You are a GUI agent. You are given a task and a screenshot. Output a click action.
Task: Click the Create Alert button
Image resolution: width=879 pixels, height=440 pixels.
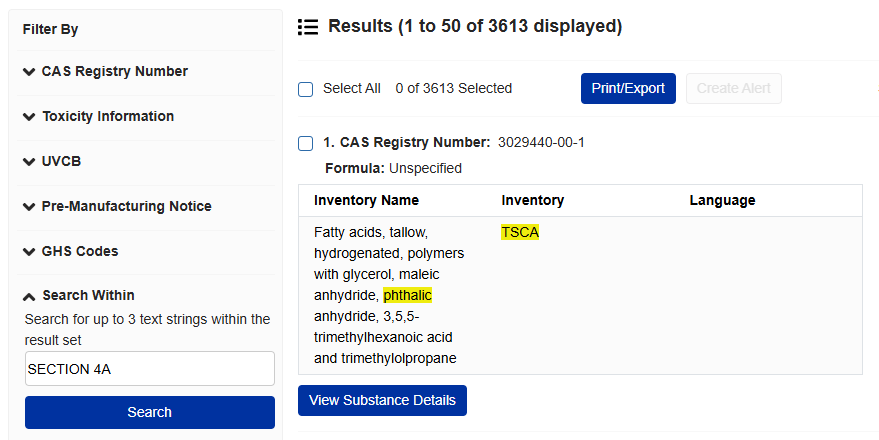734,89
